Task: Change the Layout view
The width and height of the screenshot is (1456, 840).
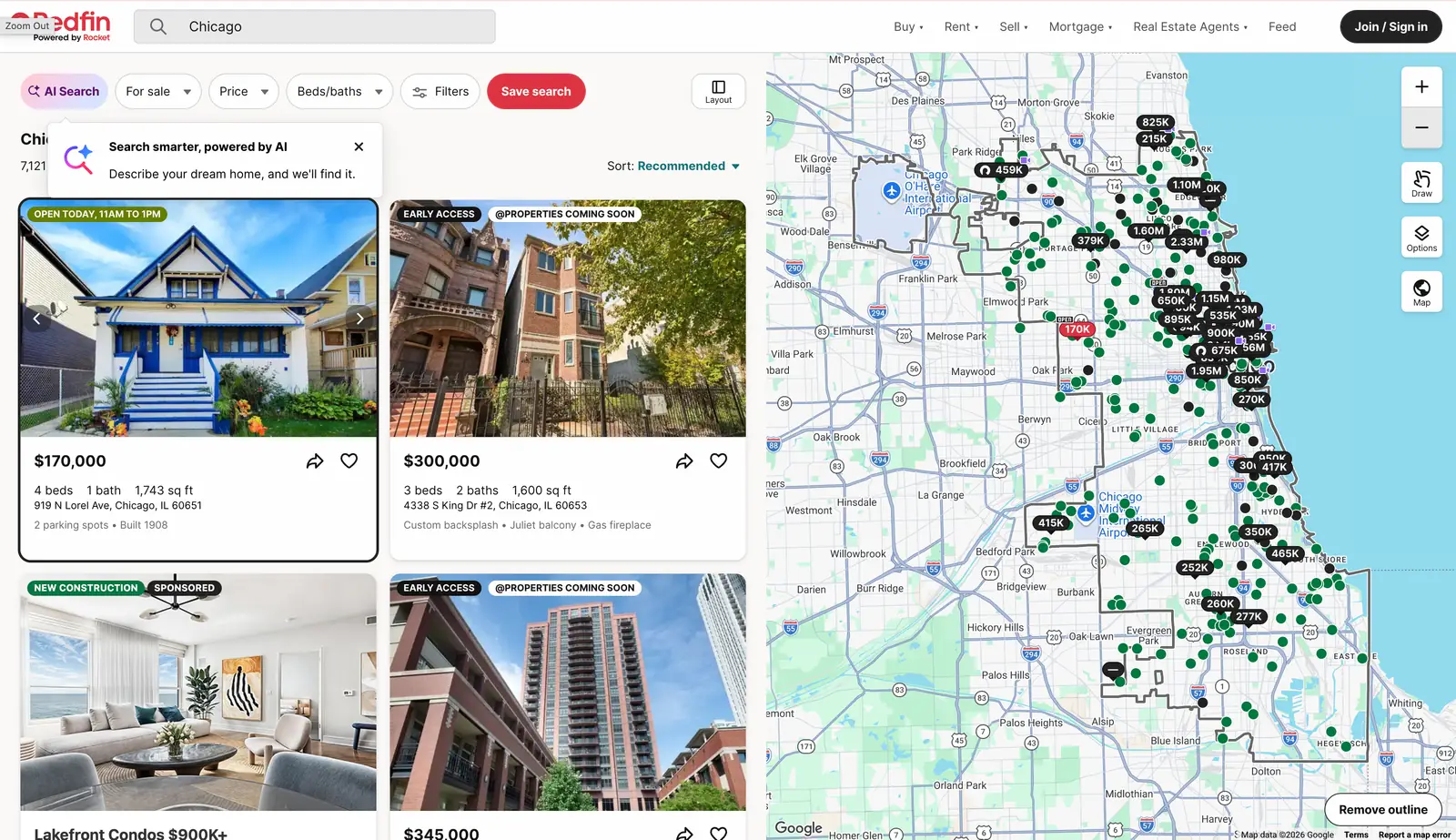Action: pyautogui.click(x=718, y=92)
